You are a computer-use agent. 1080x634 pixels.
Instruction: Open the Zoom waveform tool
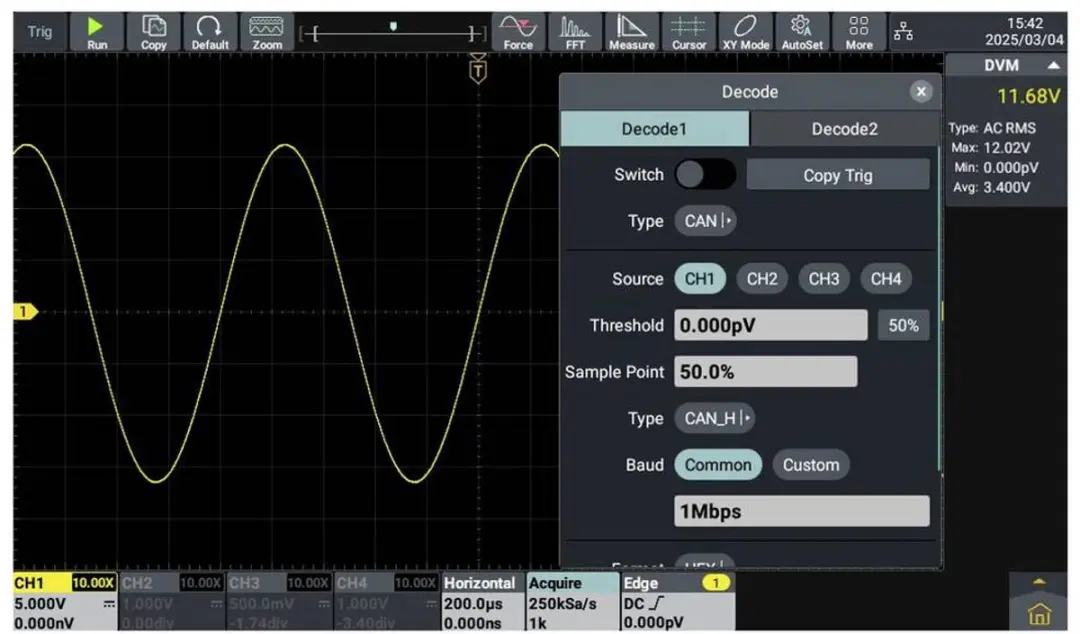[267, 32]
